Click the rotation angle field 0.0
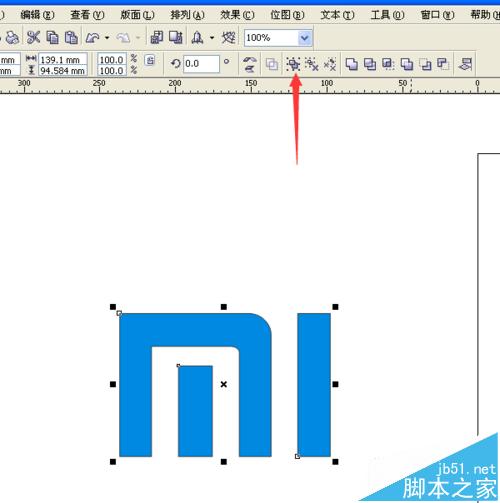 pos(201,64)
